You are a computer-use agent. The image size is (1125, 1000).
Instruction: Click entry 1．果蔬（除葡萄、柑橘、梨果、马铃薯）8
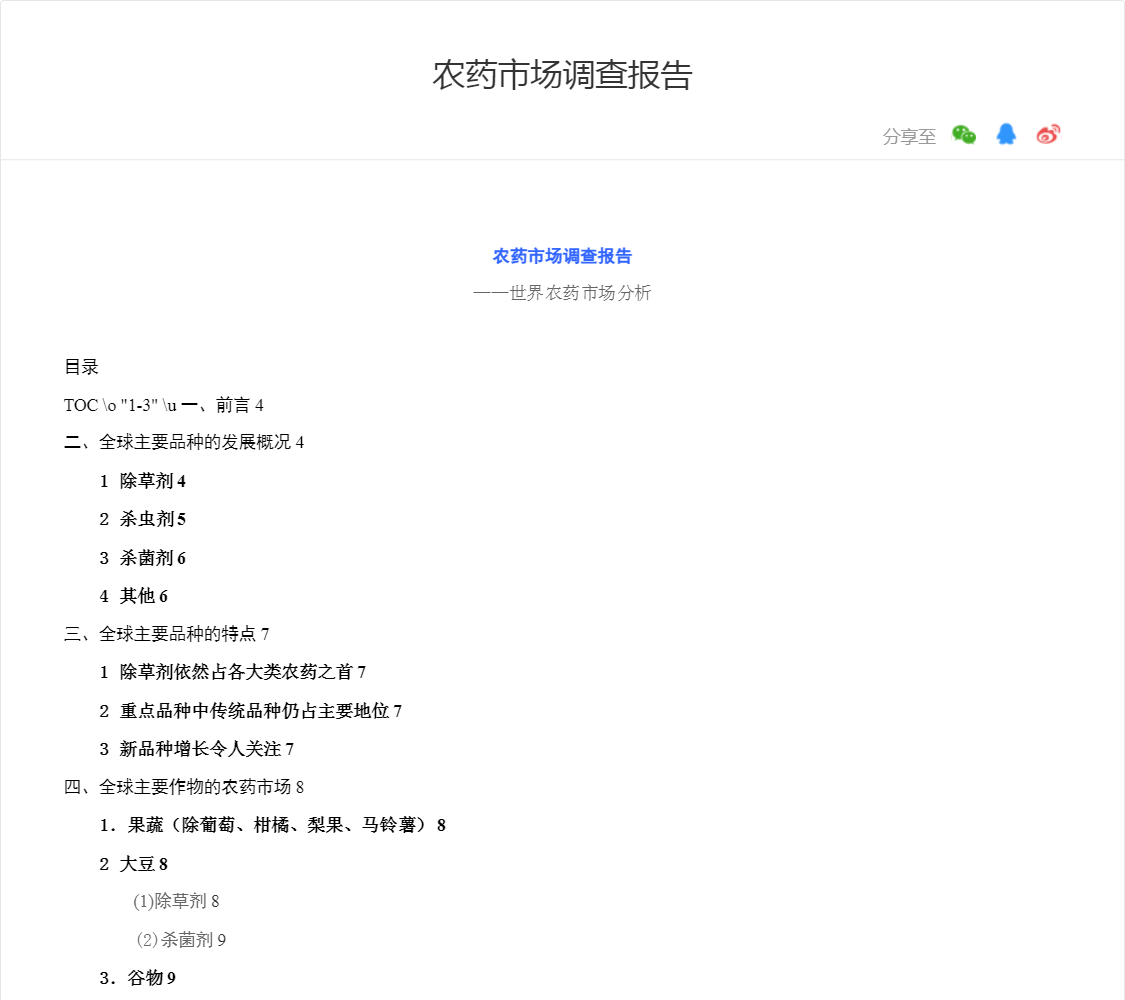click(273, 826)
